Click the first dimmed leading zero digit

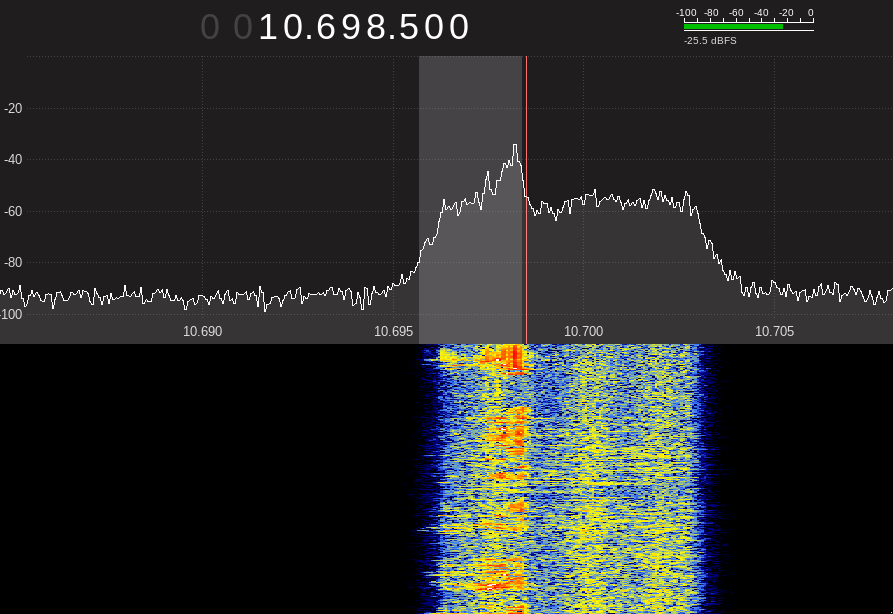(x=210, y=28)
